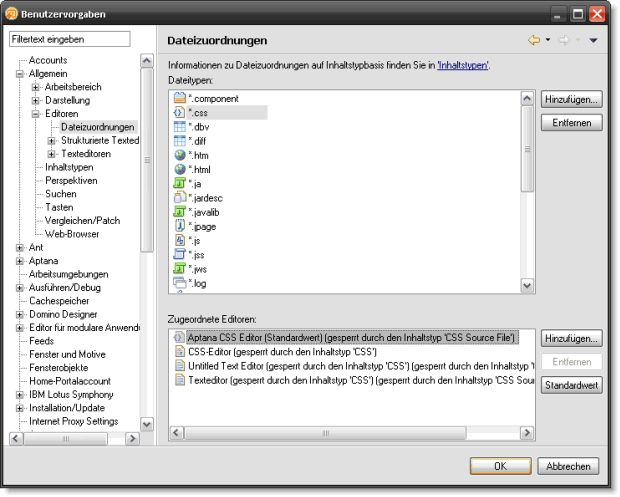
Task: Click the *.jpage file icon
Action: [180, 226]
